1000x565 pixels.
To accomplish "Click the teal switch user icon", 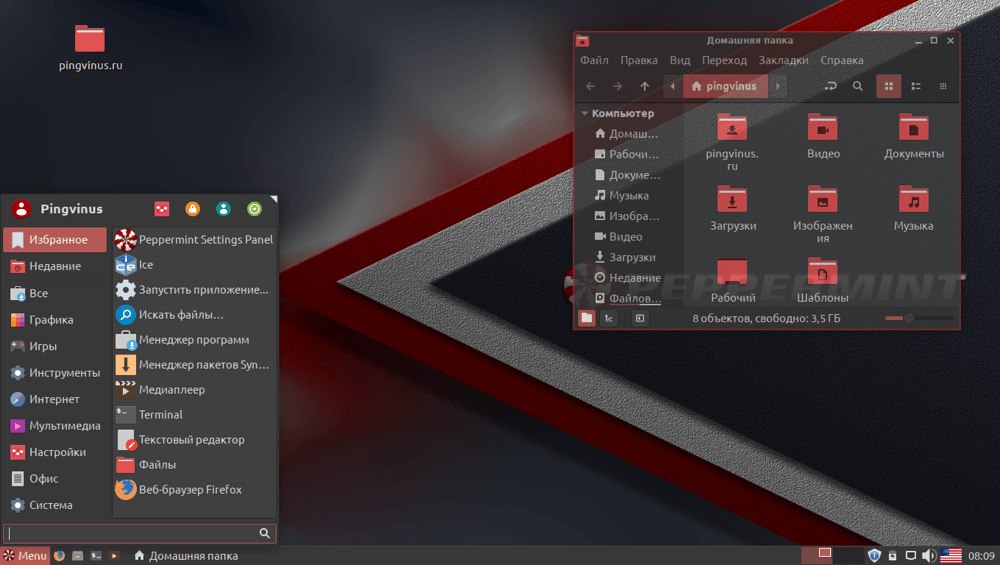I will (x=223, y=209).
